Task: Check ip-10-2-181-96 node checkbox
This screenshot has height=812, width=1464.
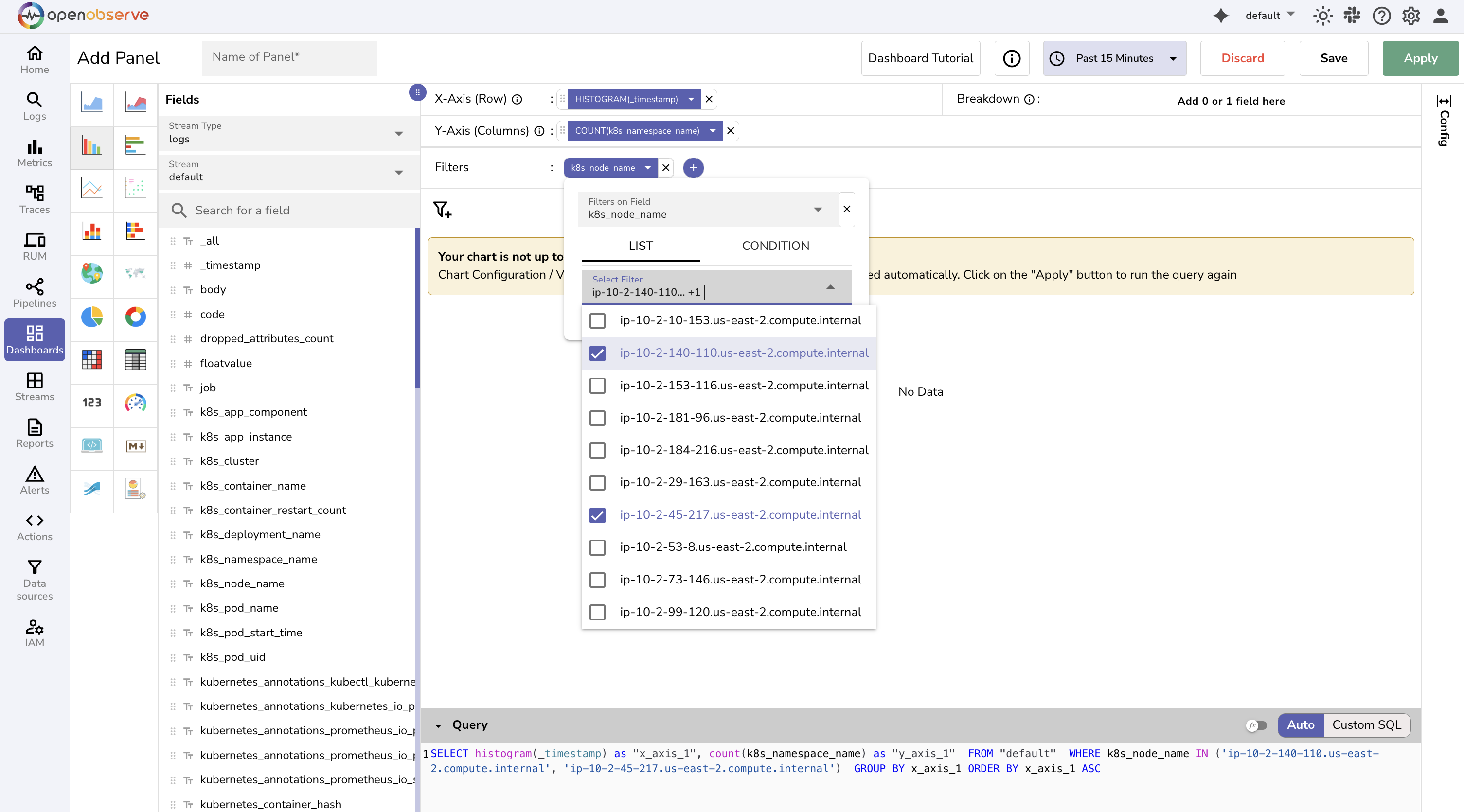Action: tap(597, 418)
